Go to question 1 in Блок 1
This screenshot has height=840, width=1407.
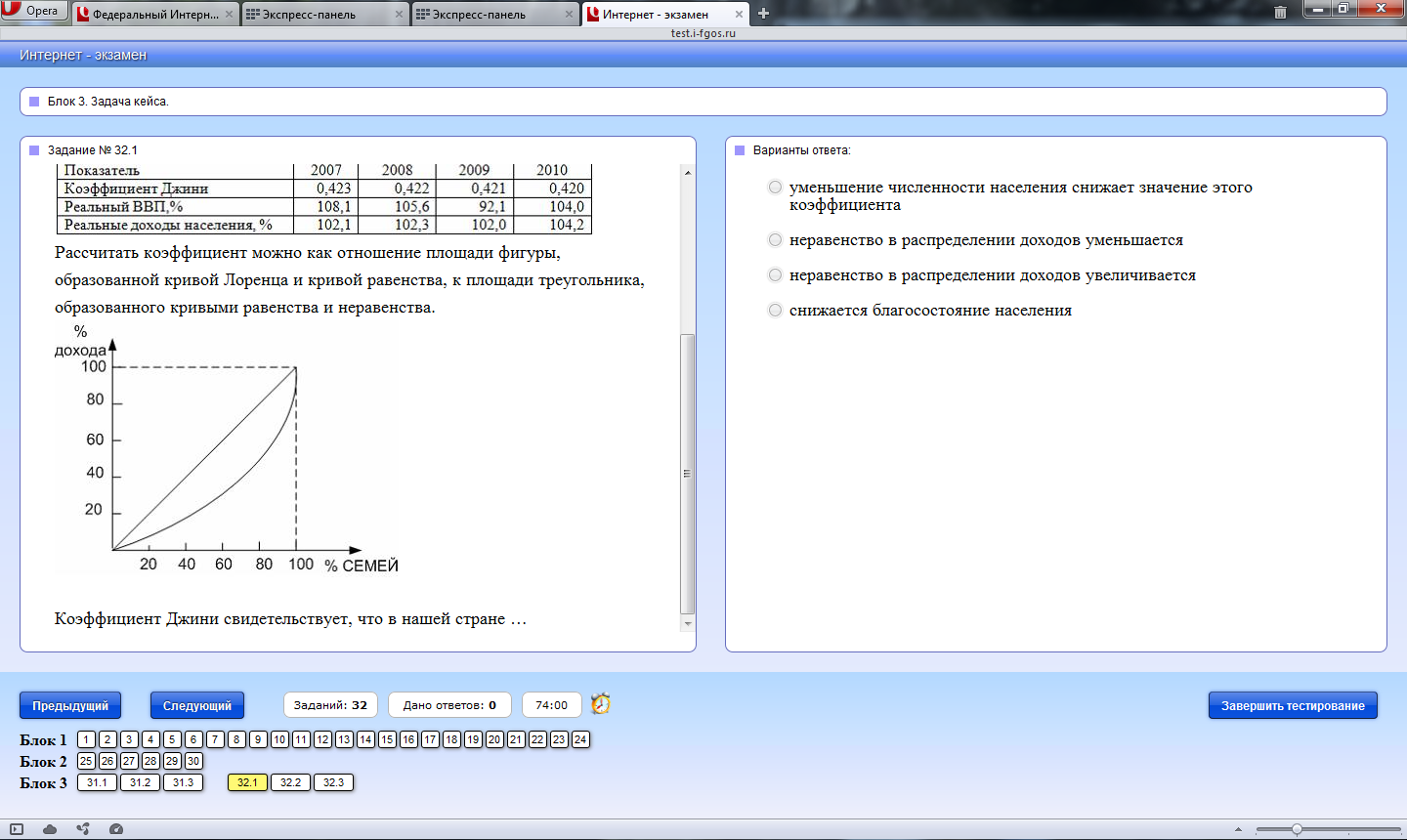(x=86, y=739)
